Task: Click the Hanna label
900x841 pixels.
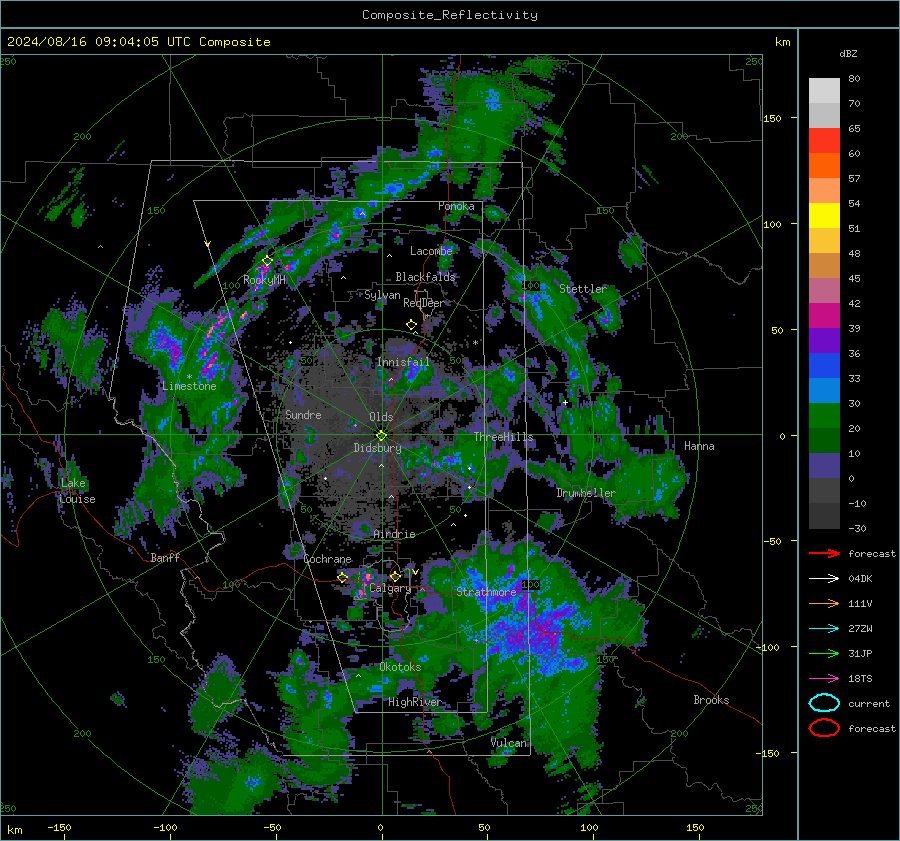Action: pos(699,446)
